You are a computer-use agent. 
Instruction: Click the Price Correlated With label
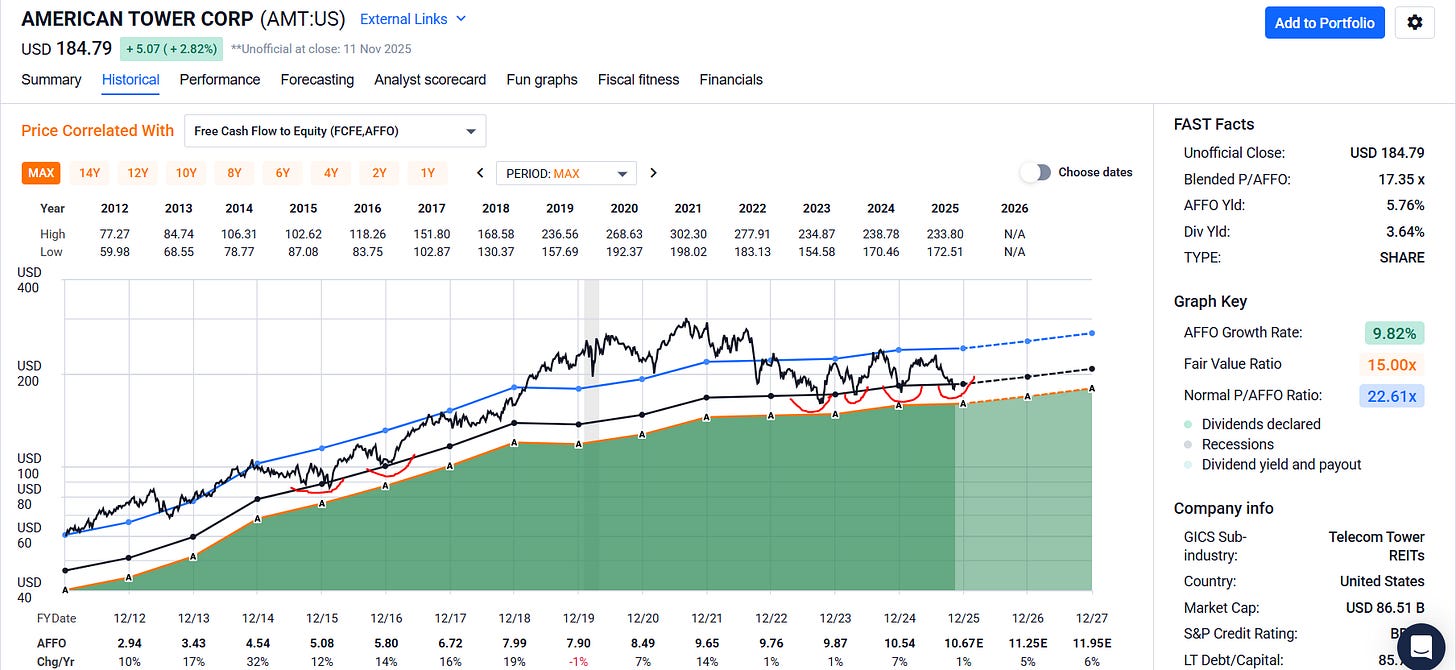[98, 130]
